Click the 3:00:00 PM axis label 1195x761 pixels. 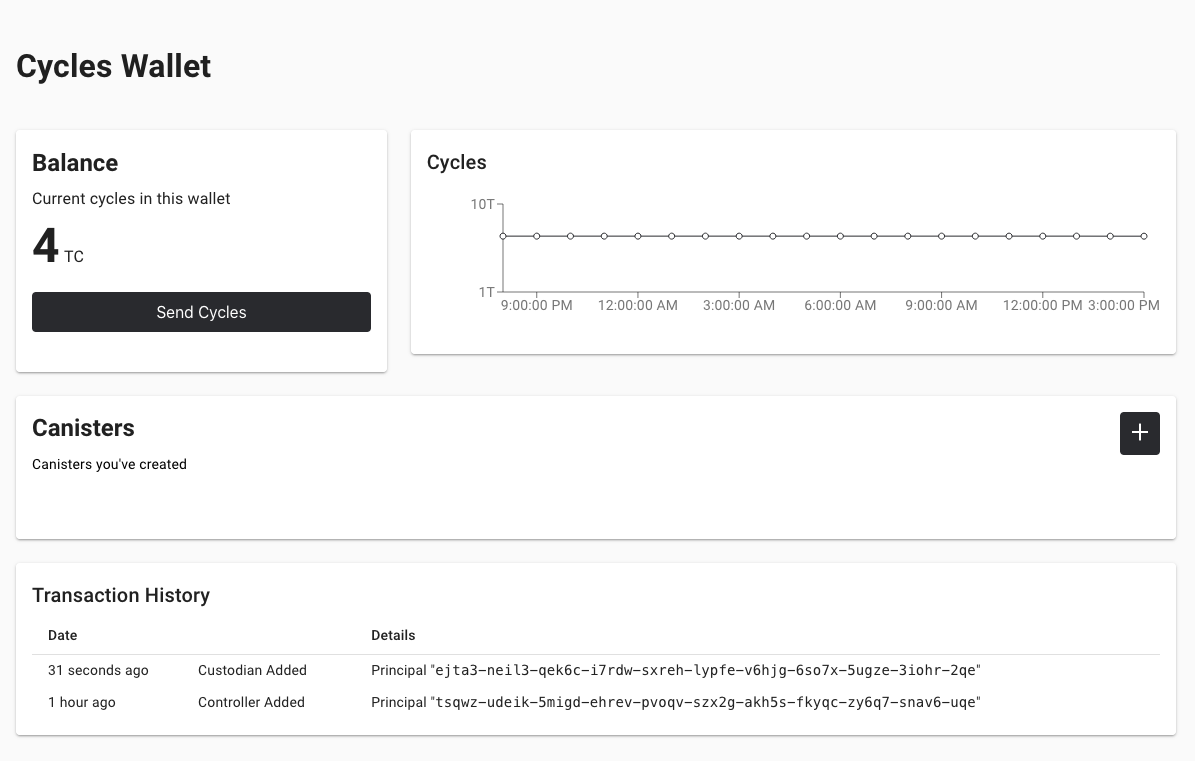(1124, 305)
